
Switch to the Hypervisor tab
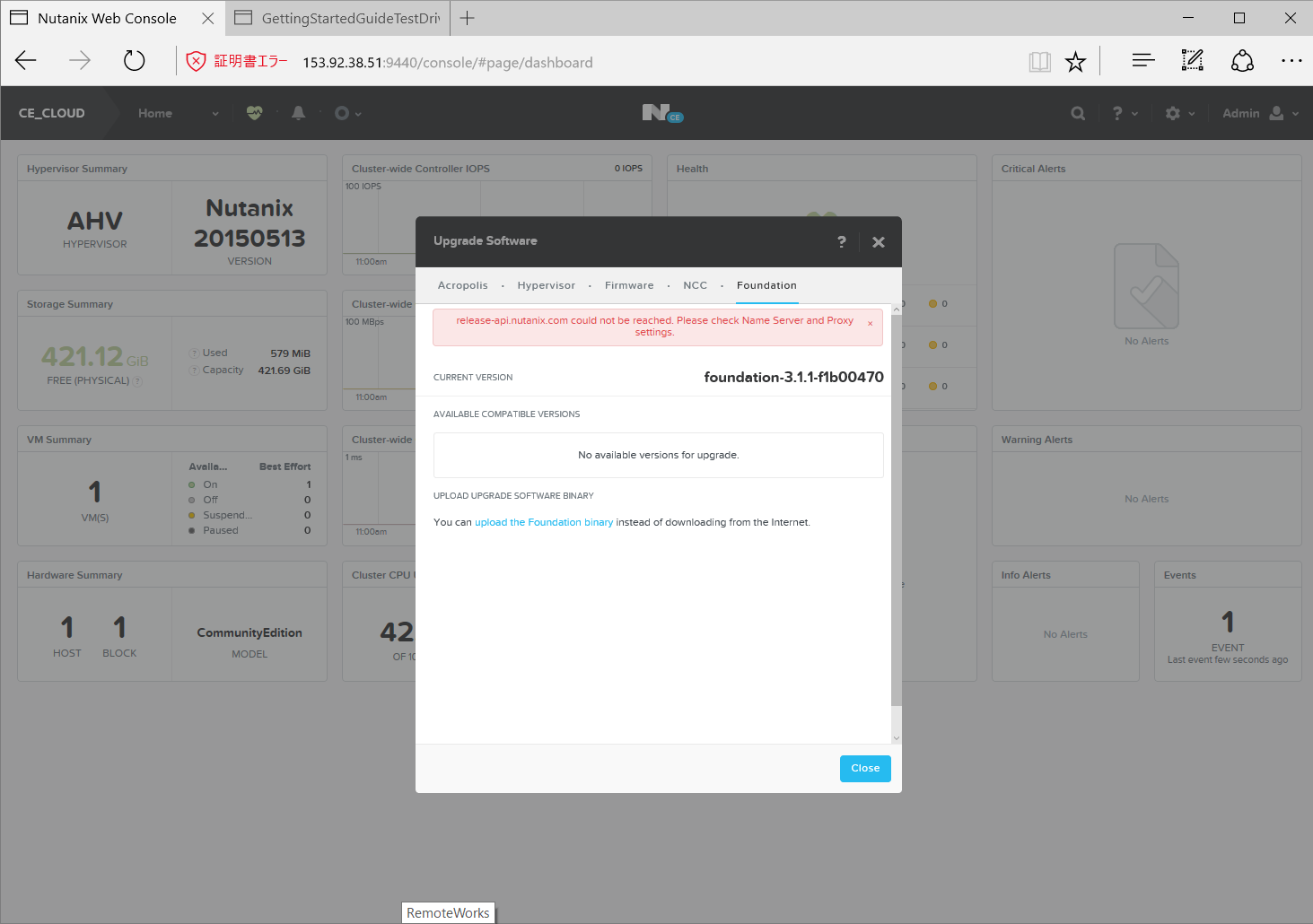click(x=547, y=285)
